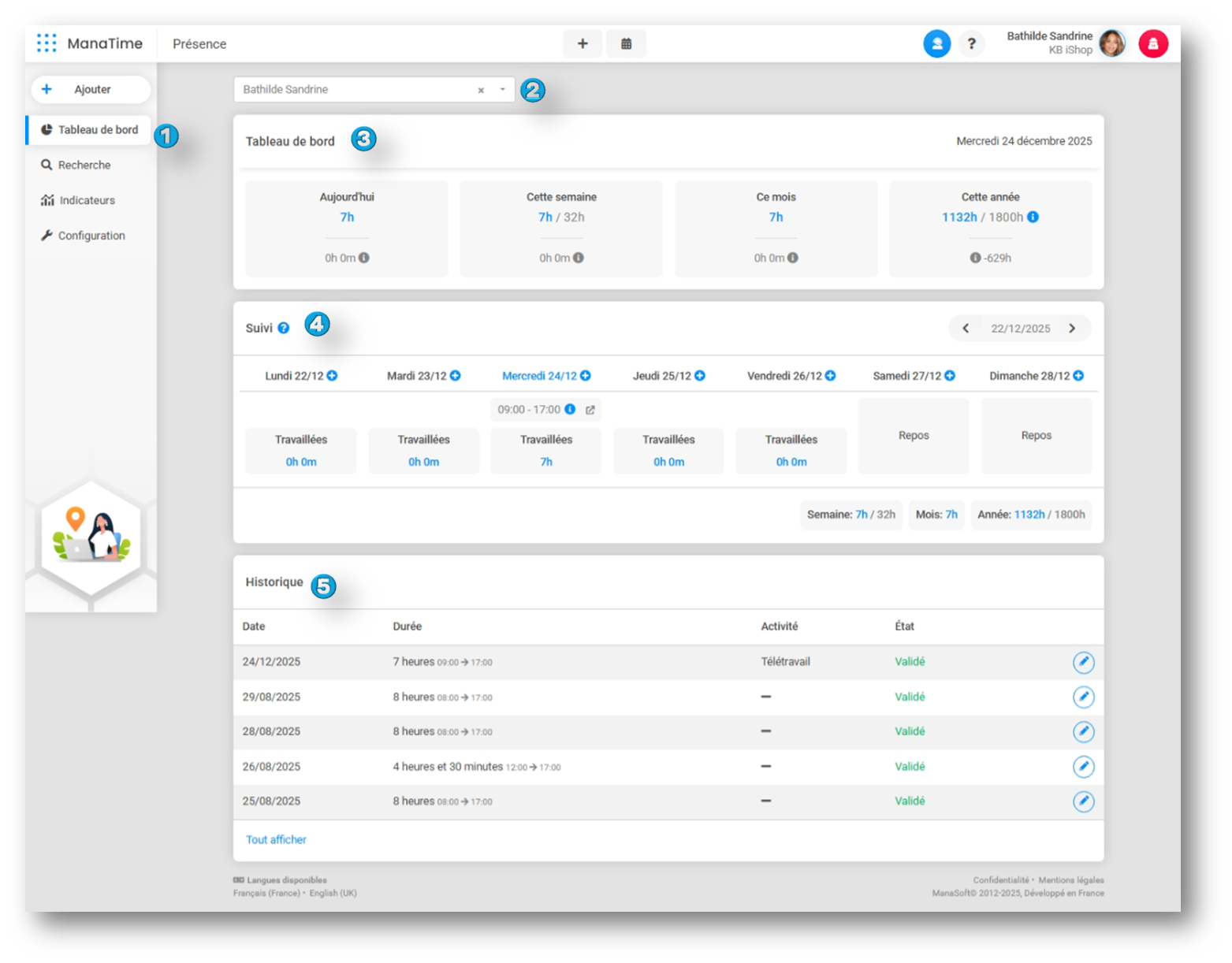Click the Tout afficher link
The image size is (1232, 963).
pyautogui.click(x=276, y=839)
